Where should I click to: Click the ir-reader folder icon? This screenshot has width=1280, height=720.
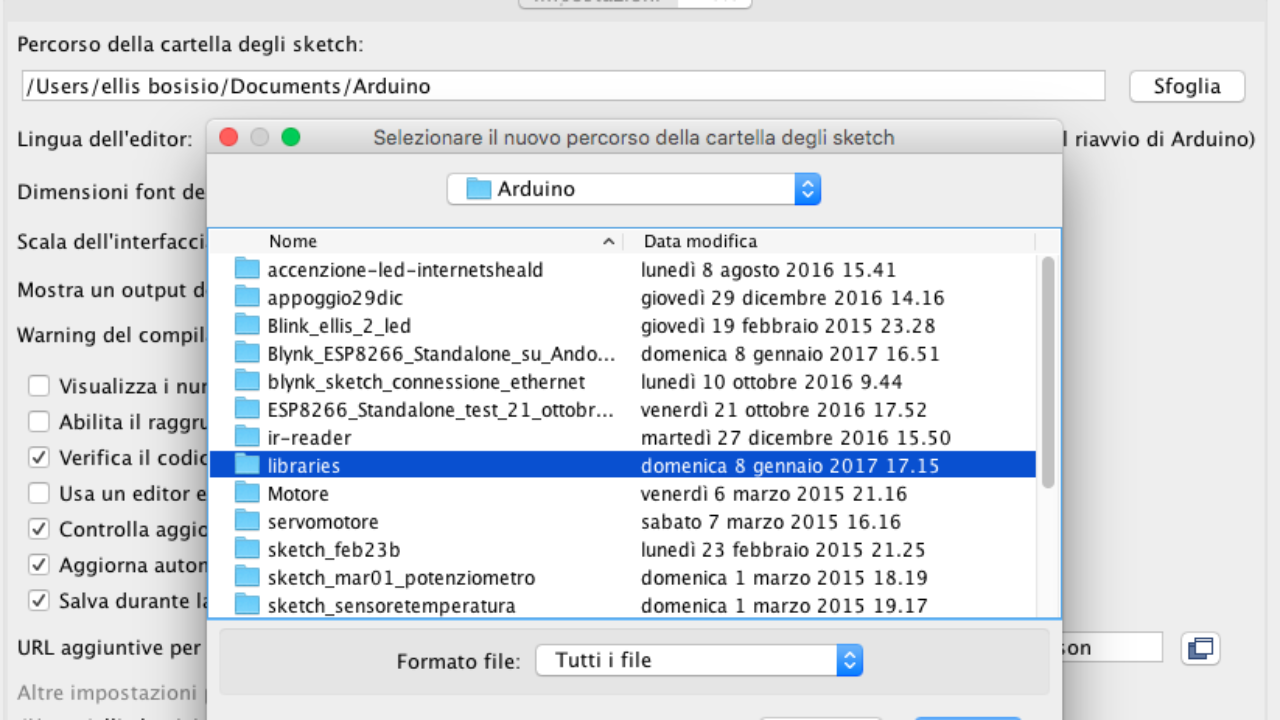coord(246,438)
